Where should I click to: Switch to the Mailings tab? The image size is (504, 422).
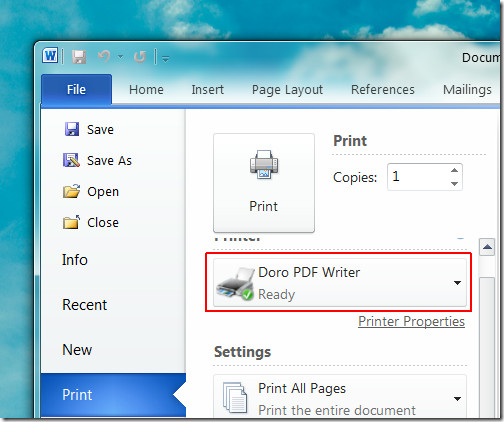click(x=467, y=90)
